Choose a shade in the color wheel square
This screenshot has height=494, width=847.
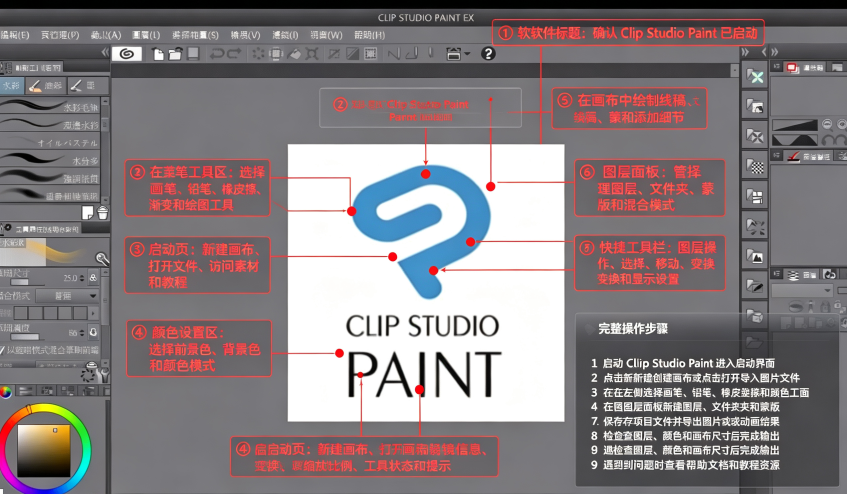(x=44, y=450)
